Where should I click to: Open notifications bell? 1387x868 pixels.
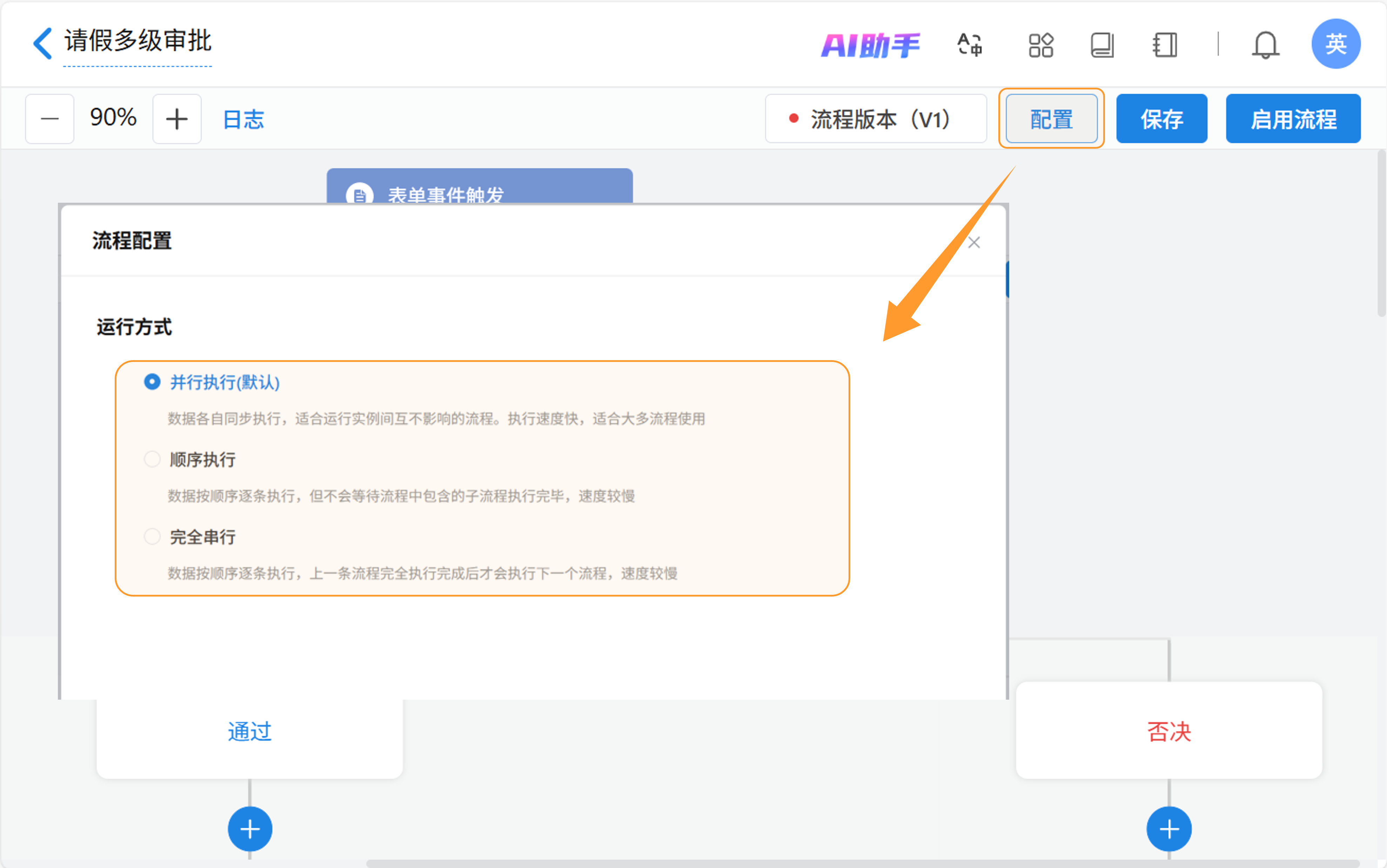tap(1265, 45)
